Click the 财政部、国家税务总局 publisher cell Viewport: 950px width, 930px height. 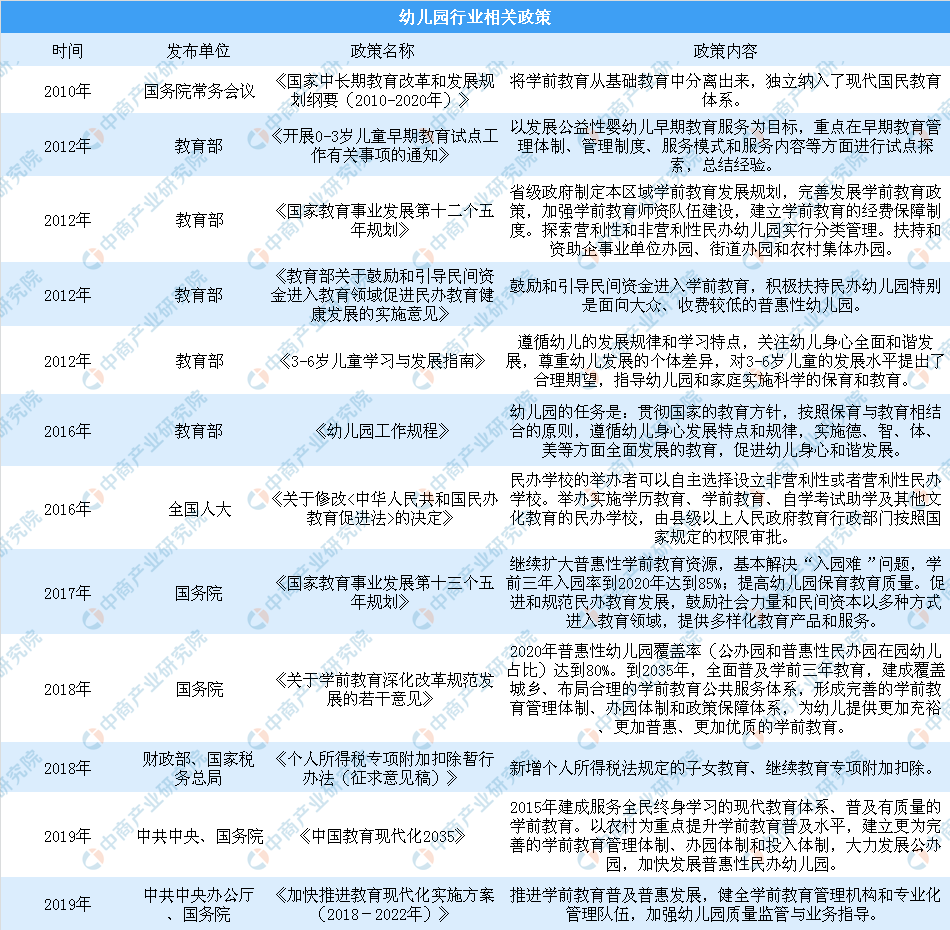point(199,768)
